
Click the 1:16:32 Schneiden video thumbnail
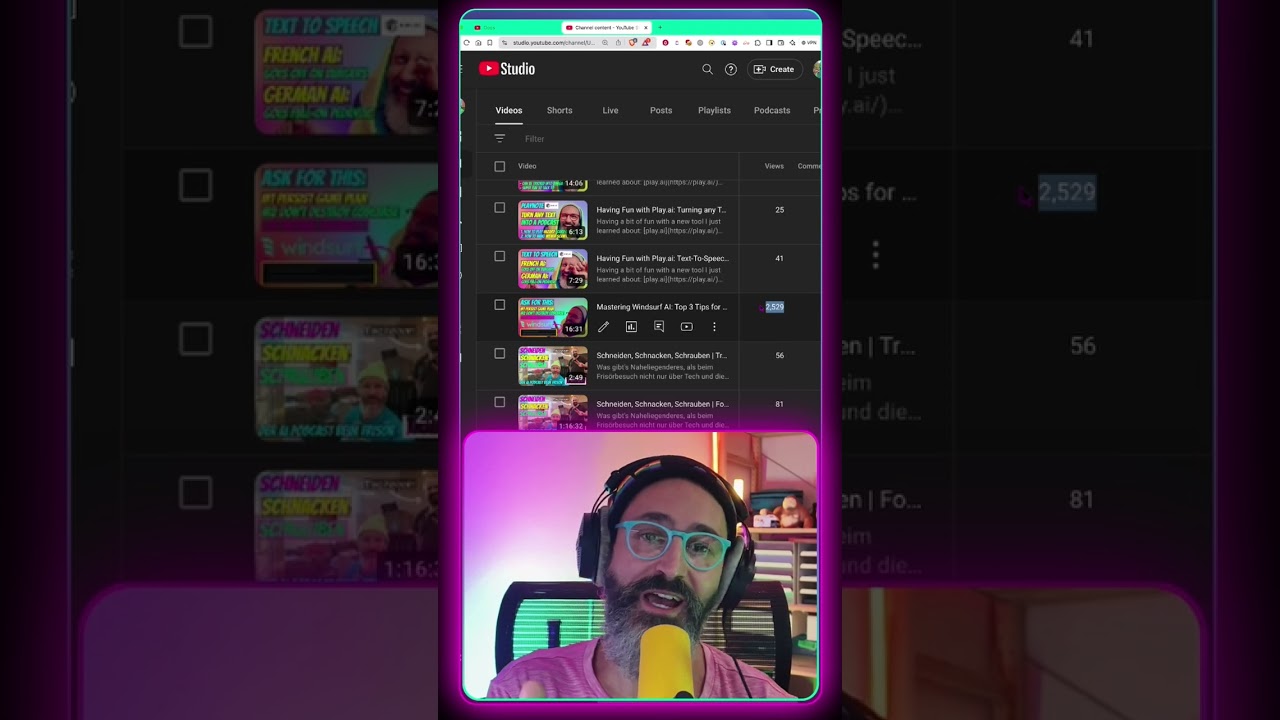point(553,413)
